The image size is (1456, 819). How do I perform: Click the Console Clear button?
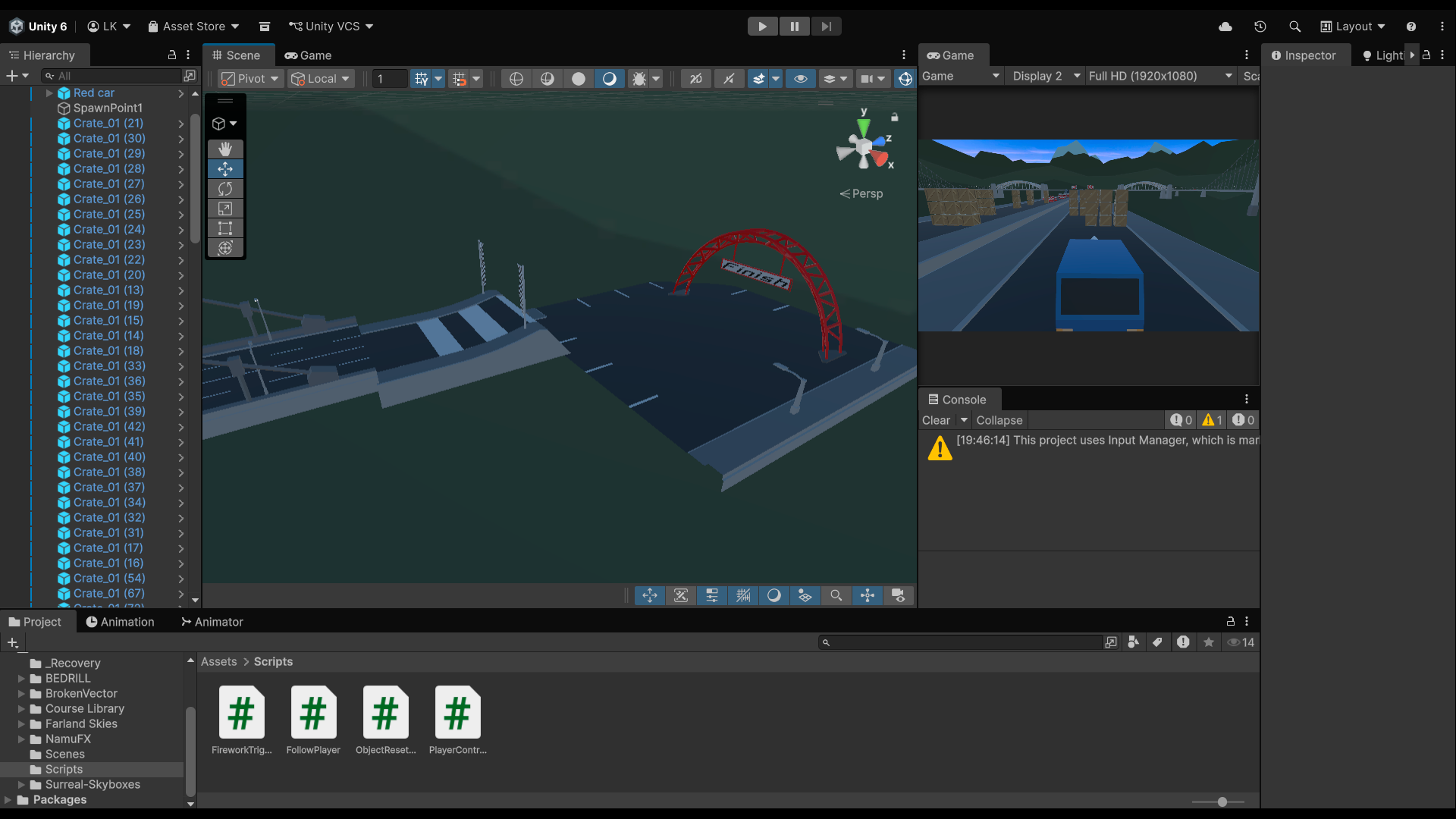[936, 420]
